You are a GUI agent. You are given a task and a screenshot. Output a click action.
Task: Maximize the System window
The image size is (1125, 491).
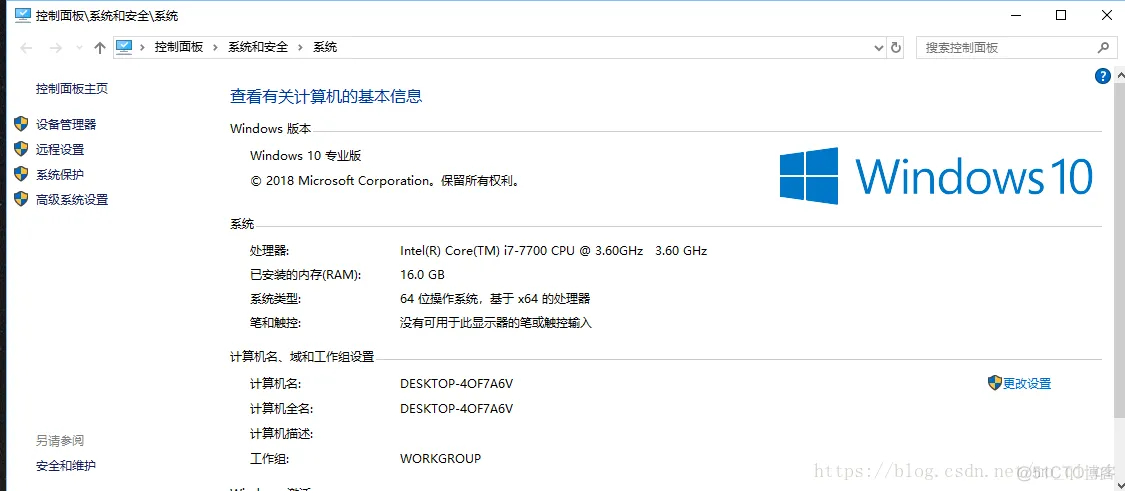[1060, 14]
